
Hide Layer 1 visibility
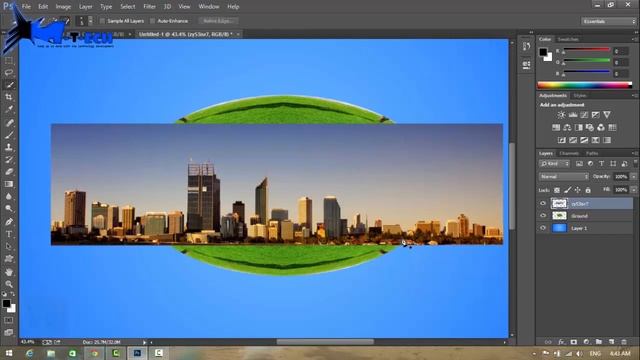543,228
